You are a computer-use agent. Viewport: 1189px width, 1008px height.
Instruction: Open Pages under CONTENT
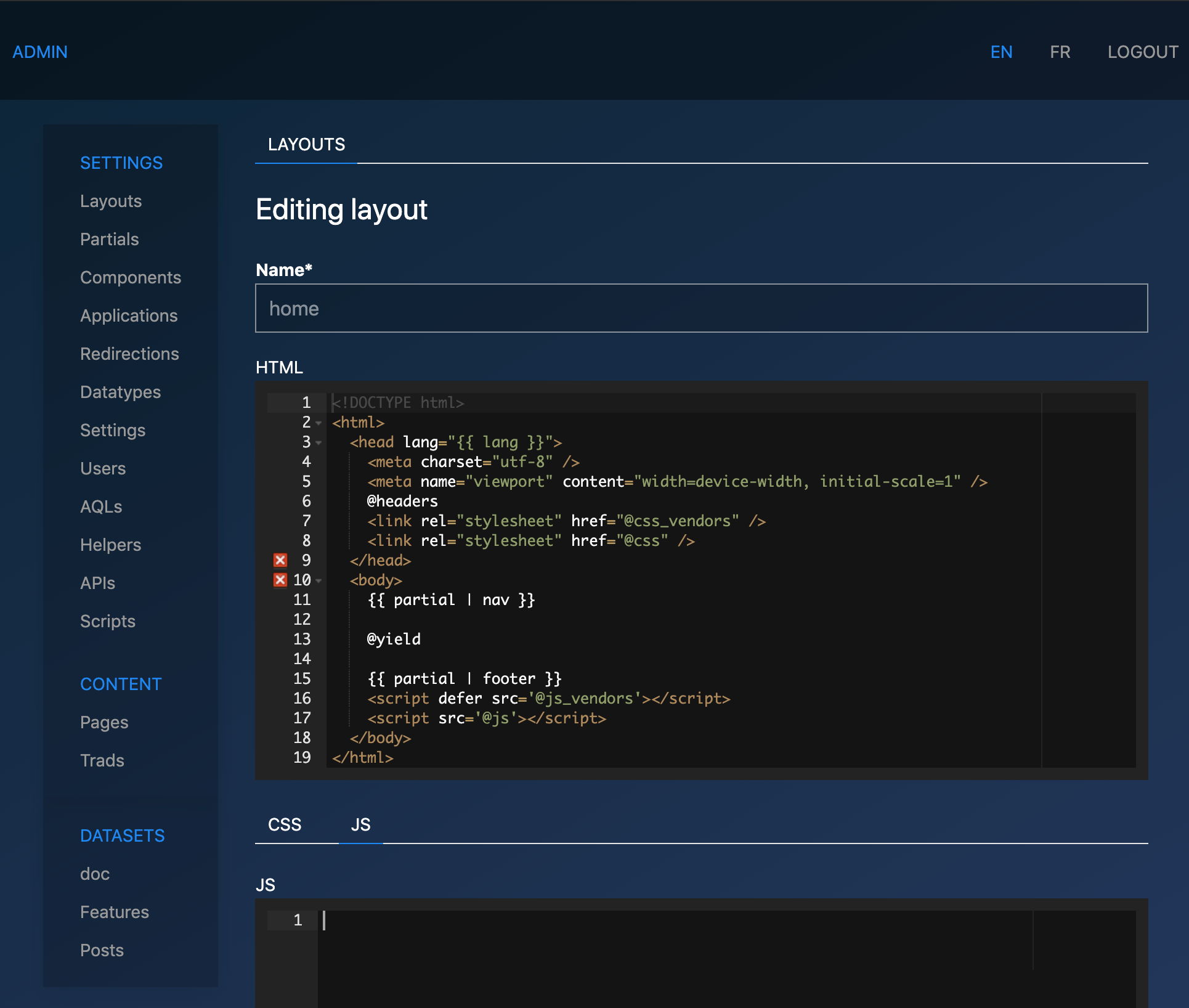point(104,722)
